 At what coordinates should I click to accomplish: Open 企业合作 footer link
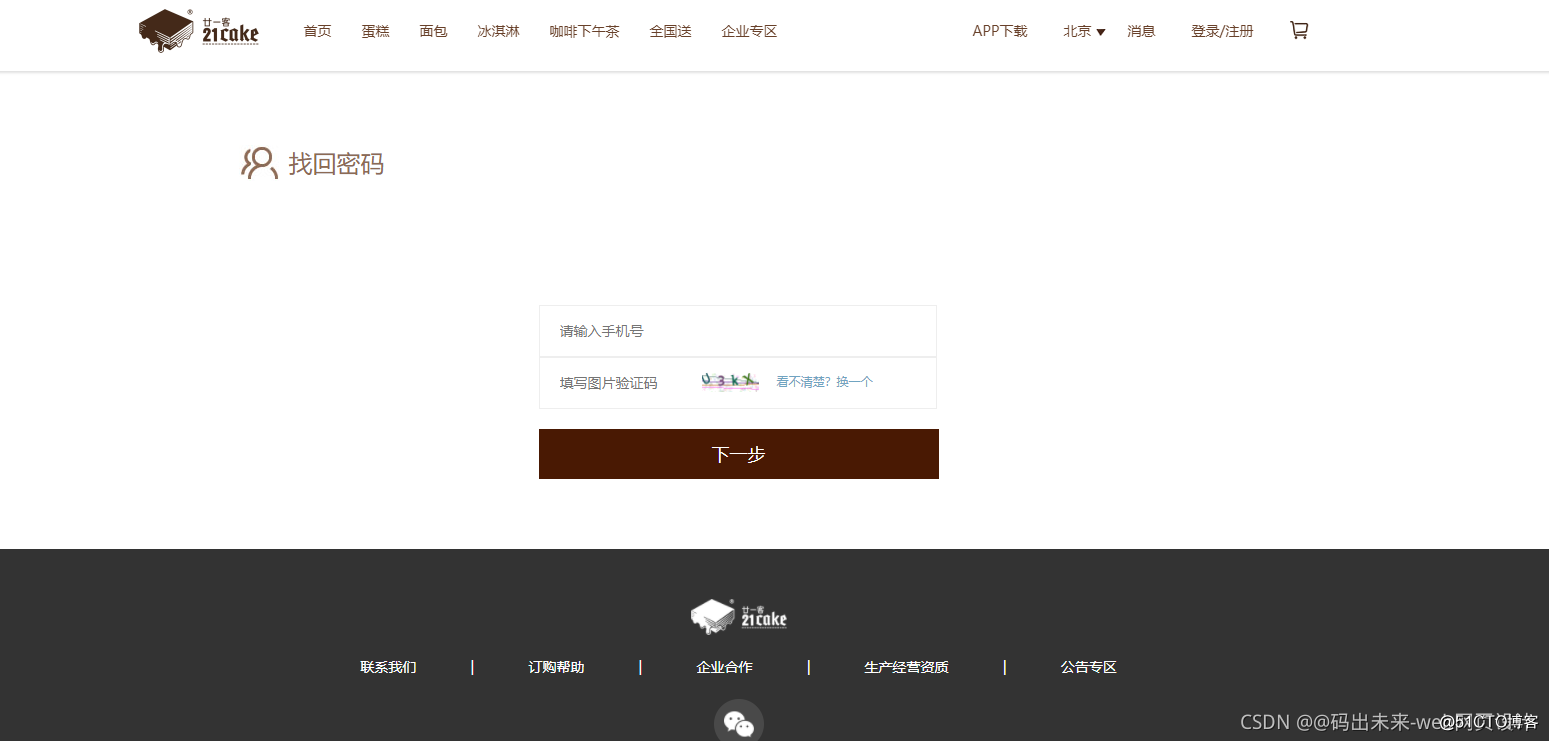pyautogui.click(x=725, y=667)
